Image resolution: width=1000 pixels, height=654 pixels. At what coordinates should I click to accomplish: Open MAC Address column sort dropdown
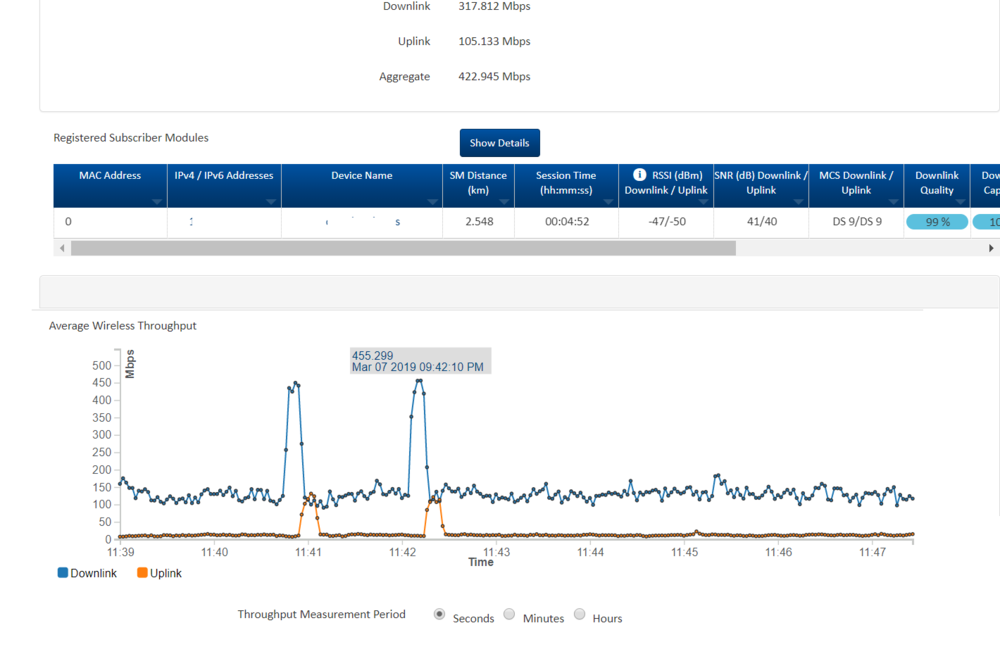click(157, 201)
